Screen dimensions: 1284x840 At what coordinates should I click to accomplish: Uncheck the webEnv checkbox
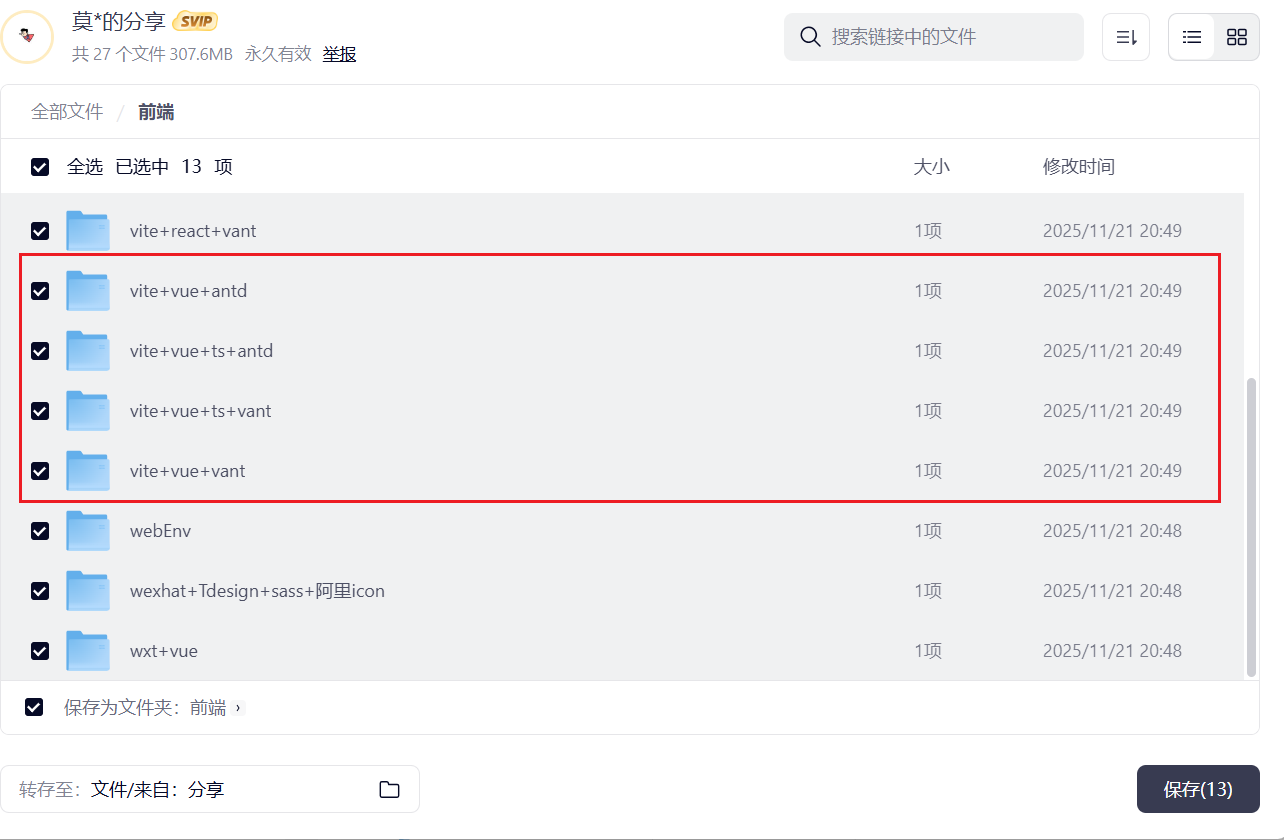coord(40,531)
